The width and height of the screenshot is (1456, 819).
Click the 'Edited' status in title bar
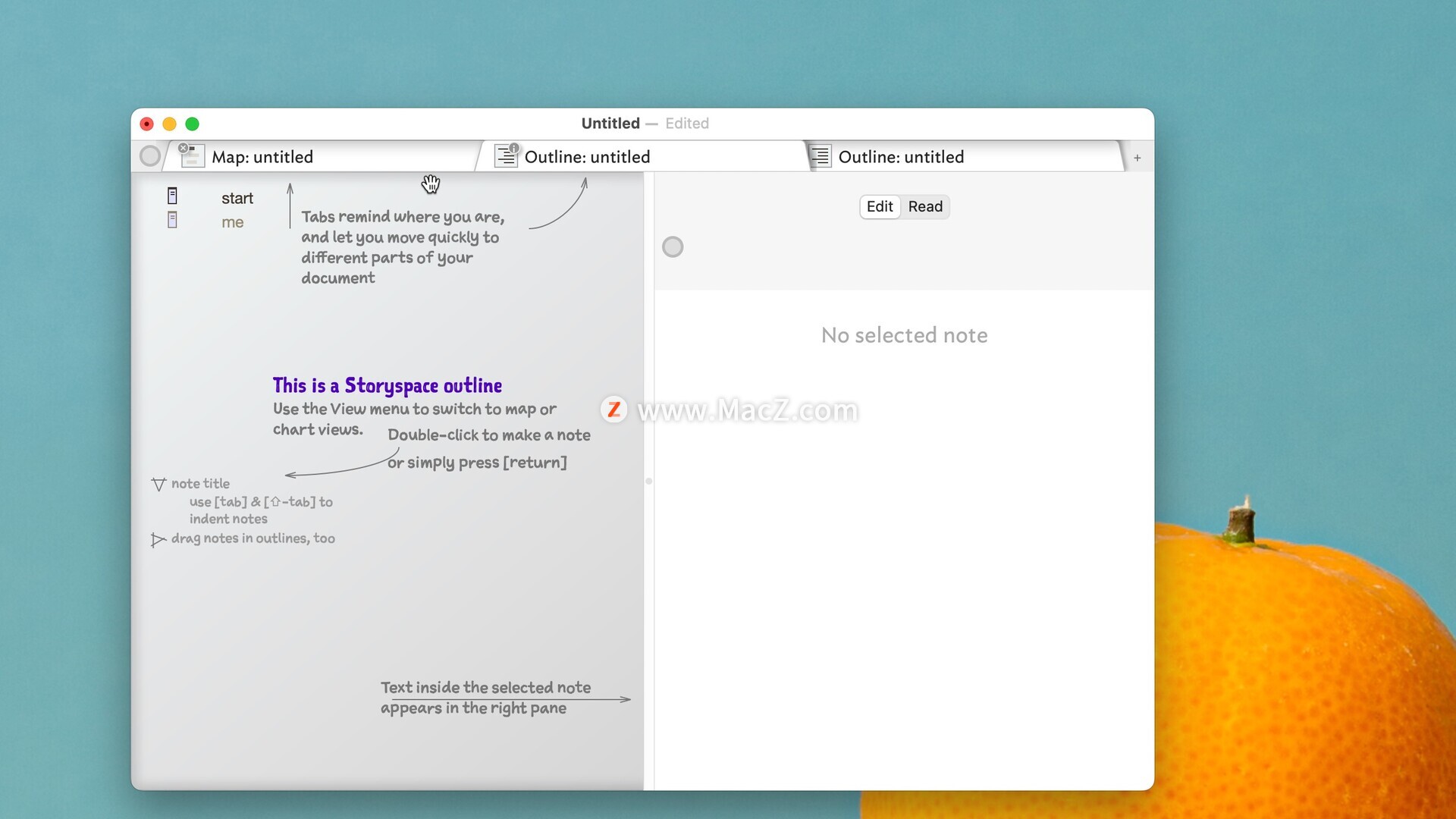[687, 124]
